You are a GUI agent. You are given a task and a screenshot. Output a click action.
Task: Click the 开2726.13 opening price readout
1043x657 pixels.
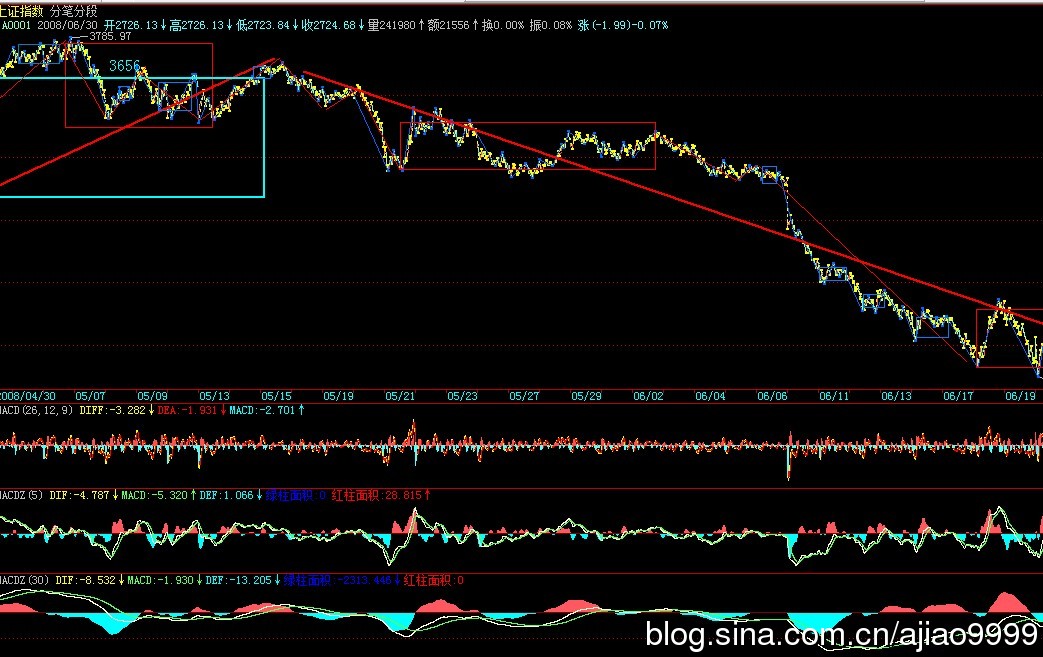click(139, 23)
